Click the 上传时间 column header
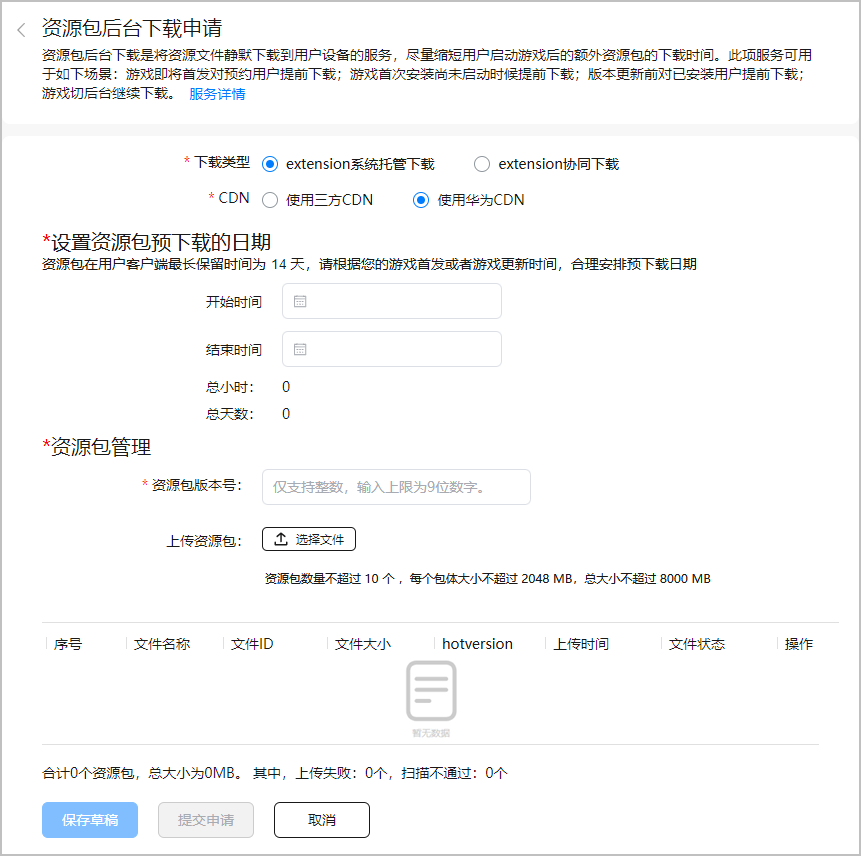861x856 pixels. (x=581, y=644)
